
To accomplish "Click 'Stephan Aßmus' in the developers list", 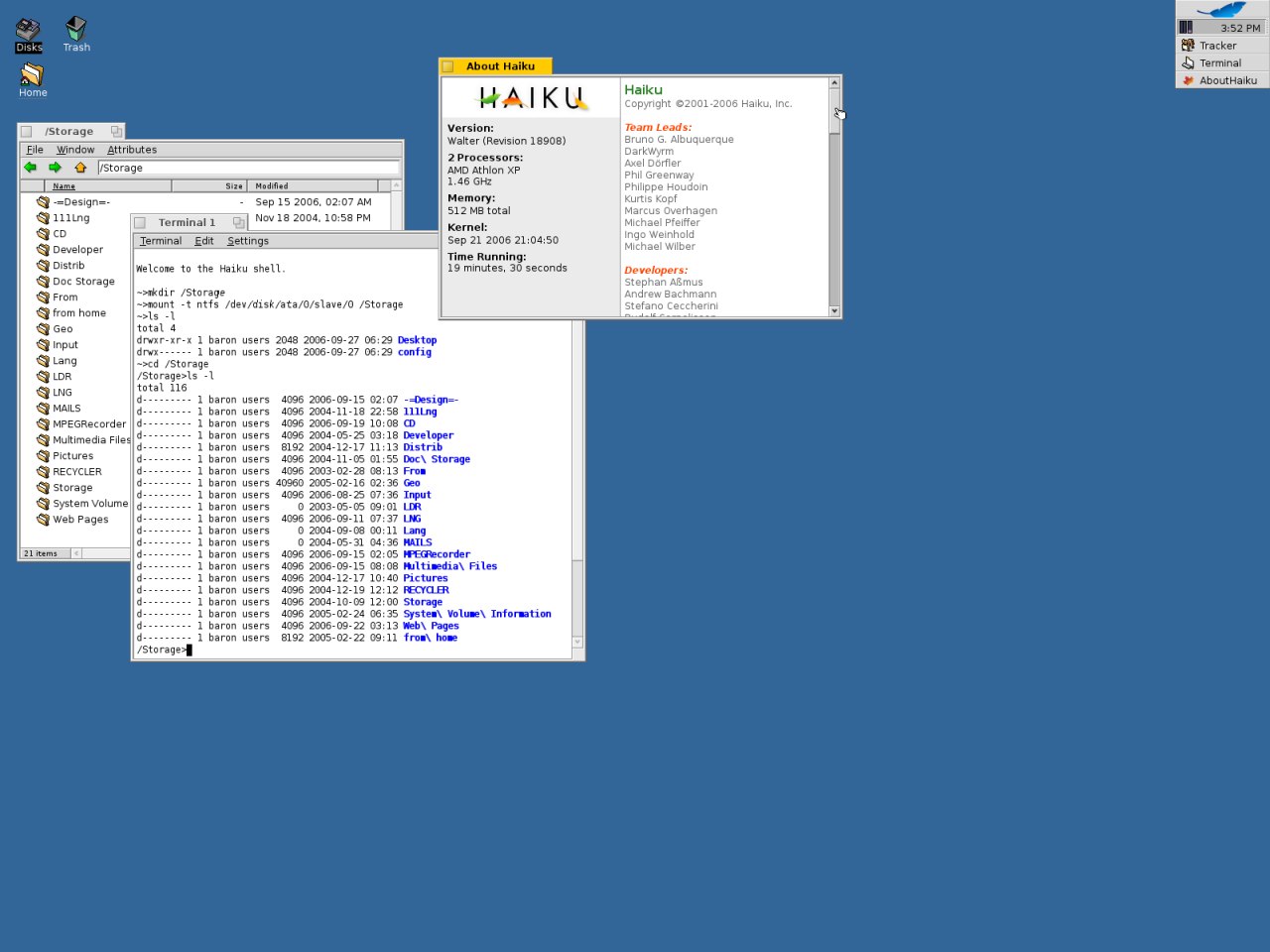I will click(663, 283).
